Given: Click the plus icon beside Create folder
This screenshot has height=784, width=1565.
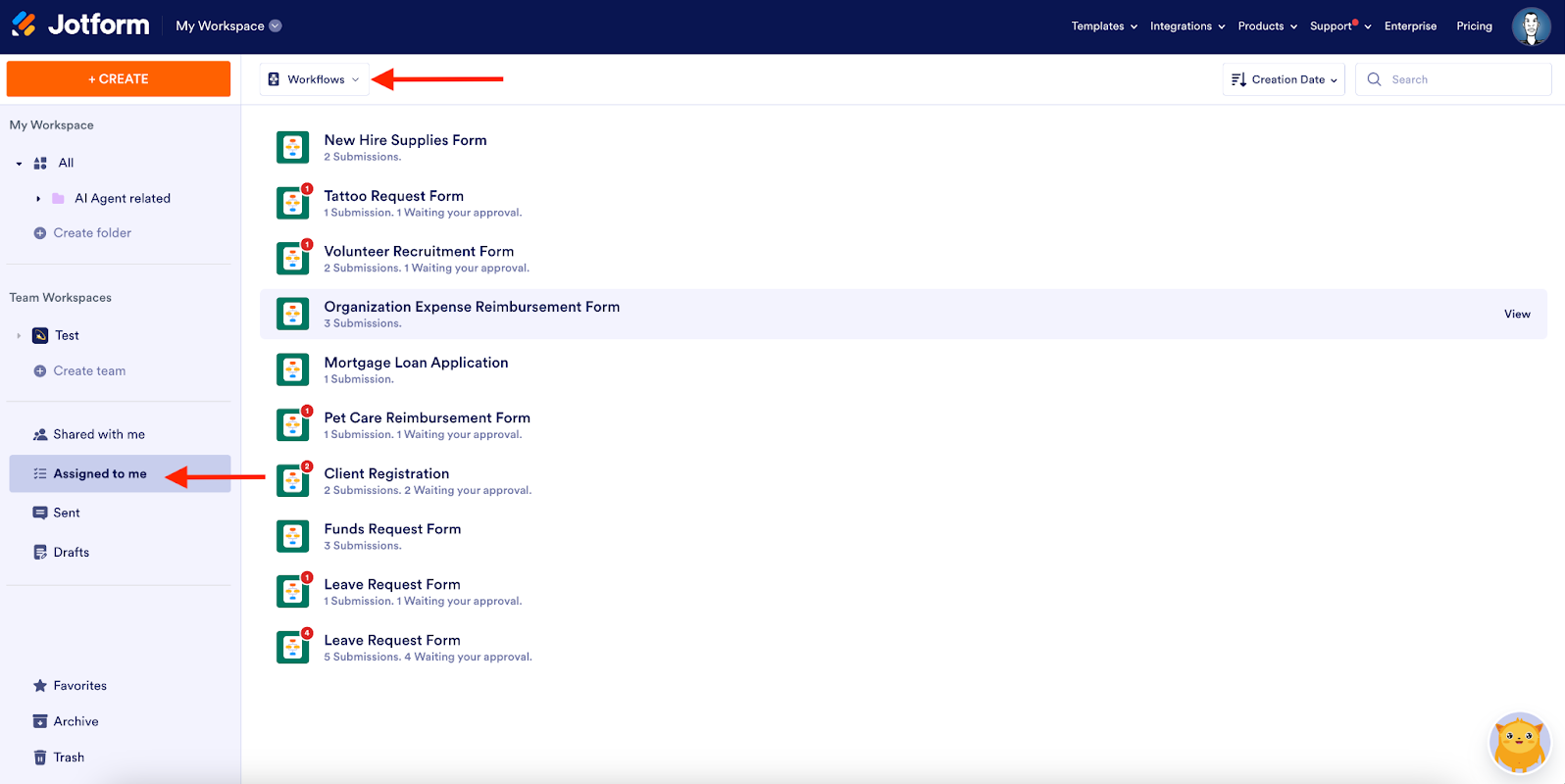Looking at the screenshot, I should [40, 233].
